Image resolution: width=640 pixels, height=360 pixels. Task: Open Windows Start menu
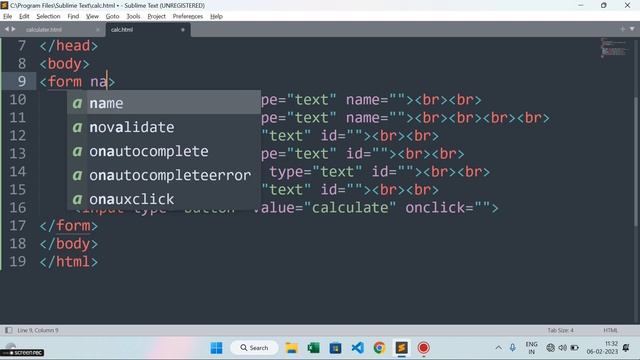point(216,348)
